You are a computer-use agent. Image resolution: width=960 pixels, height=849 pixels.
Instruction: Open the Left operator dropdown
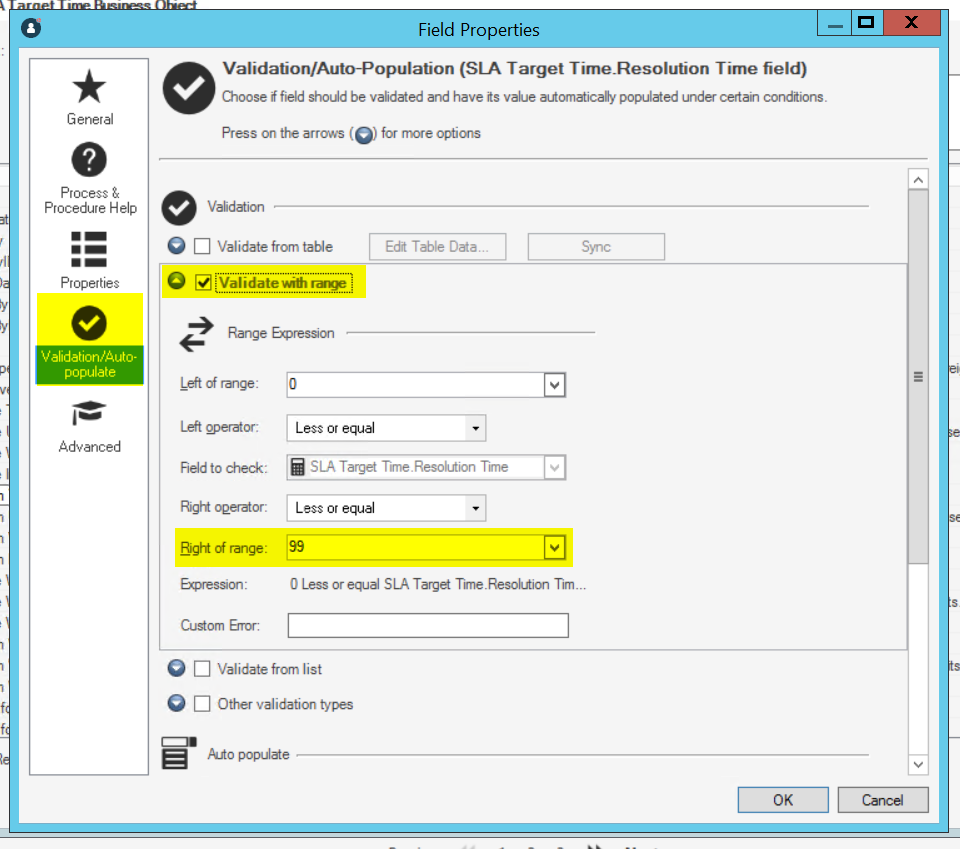[475, 427]
